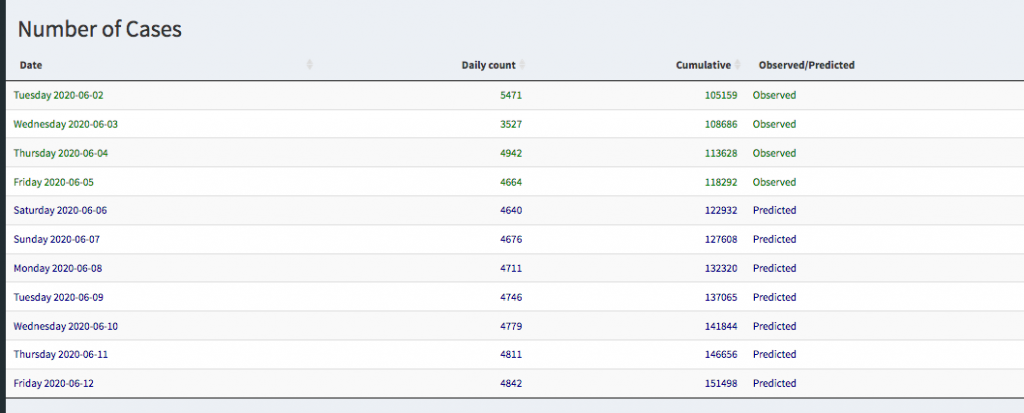Click the daily count value 4711
The image size is (1024, 413).
coord(510,268)
